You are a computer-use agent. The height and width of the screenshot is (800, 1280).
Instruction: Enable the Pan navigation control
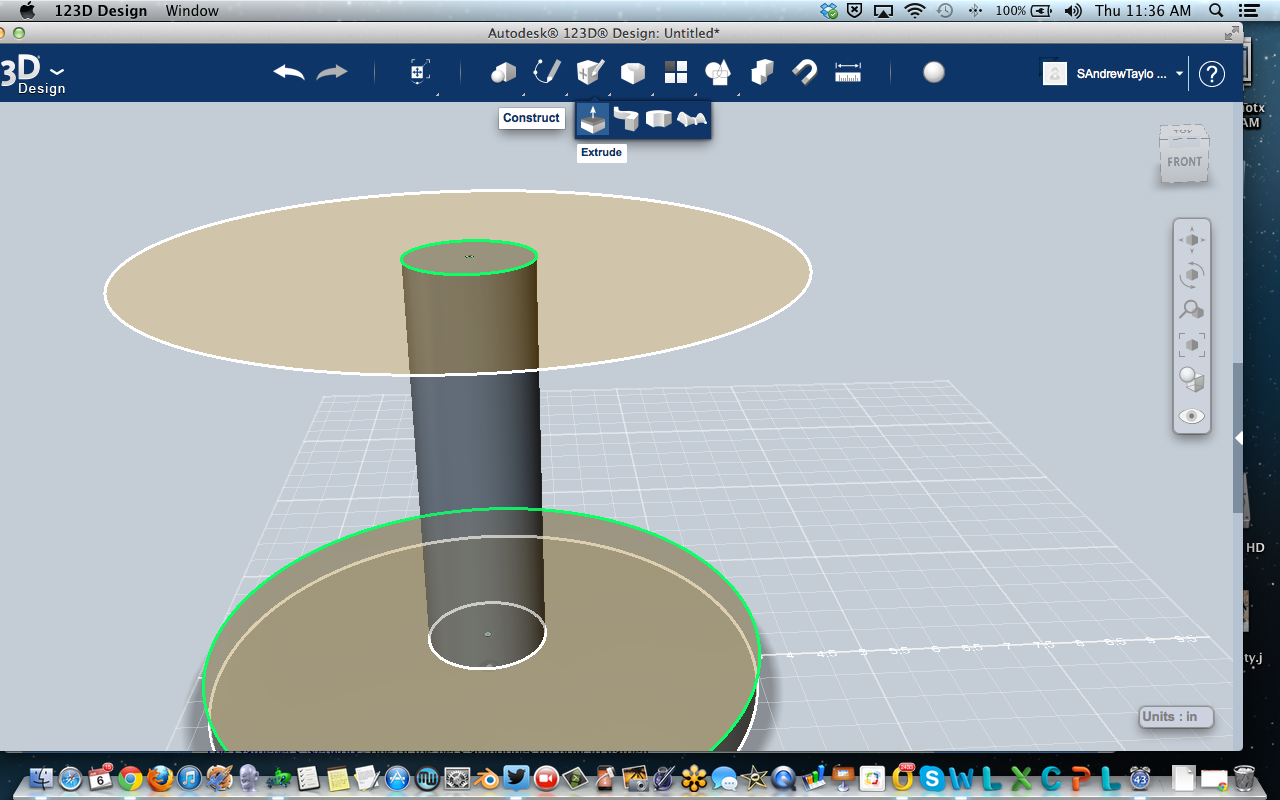(x=1191, y=239)
